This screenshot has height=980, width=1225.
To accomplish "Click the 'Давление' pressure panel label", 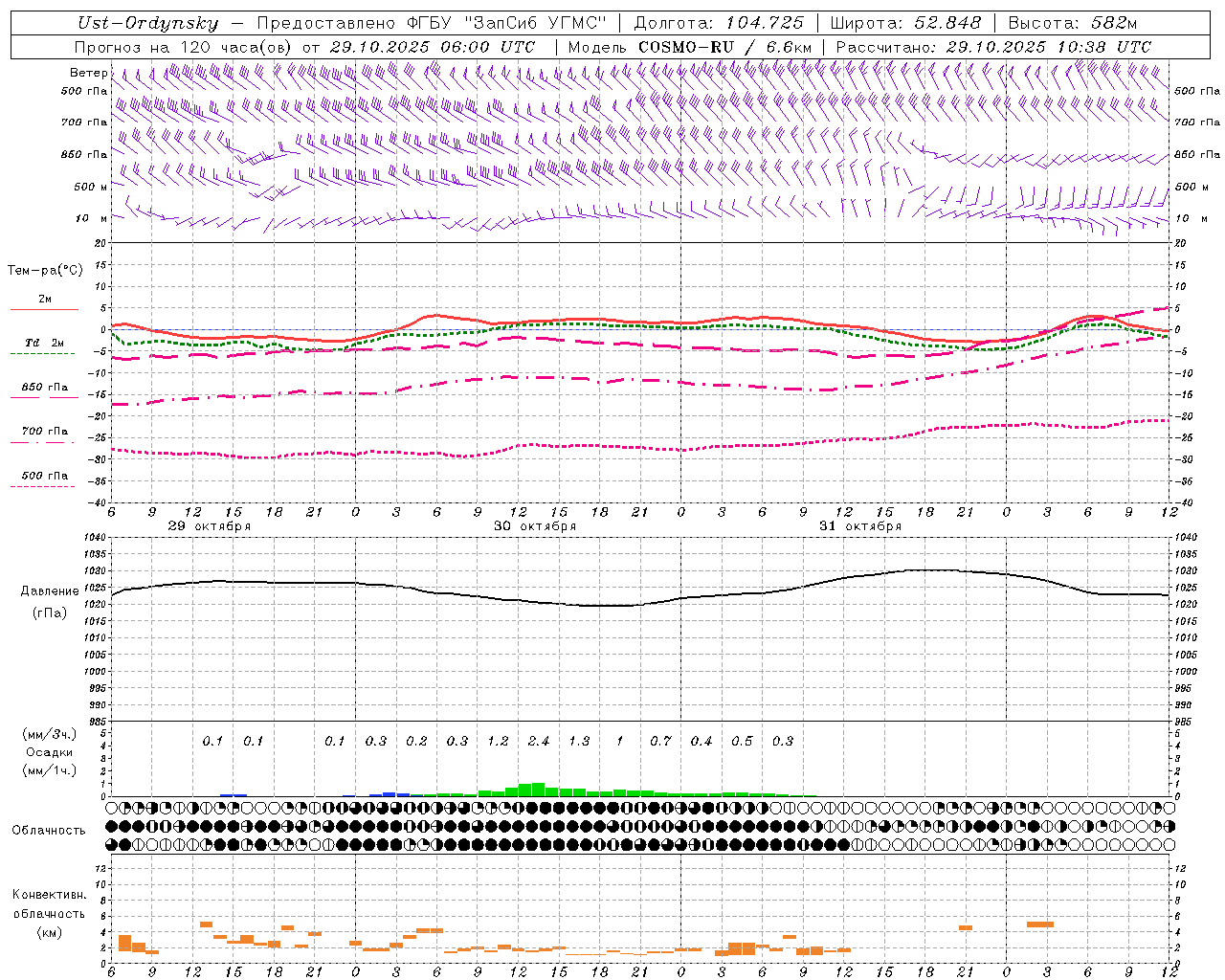I will coord(50,591).
